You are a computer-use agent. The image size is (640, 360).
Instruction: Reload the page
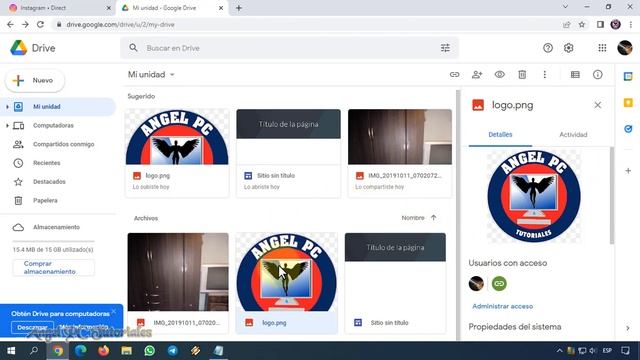click(x=40, y=24)
